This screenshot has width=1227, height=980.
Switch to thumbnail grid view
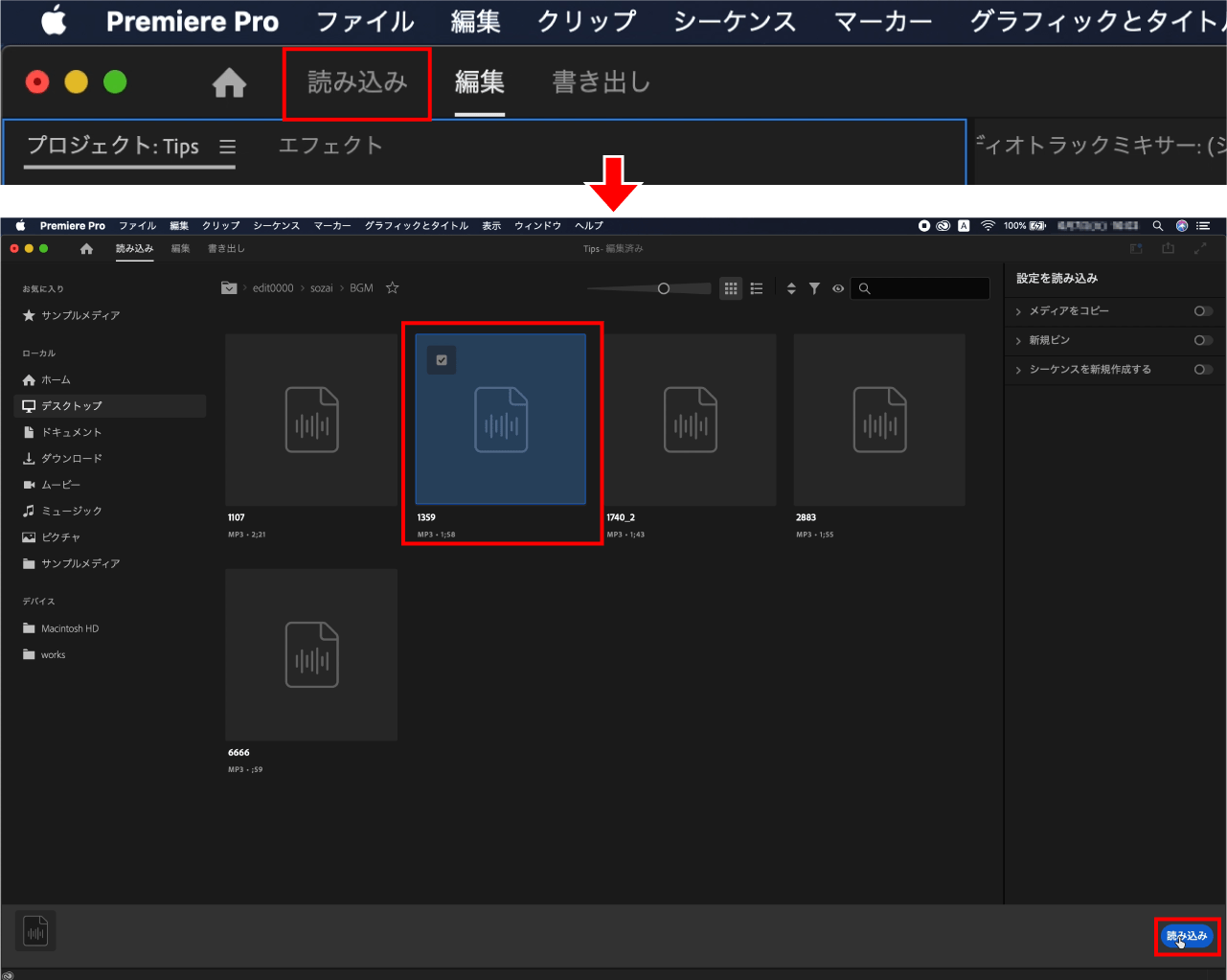[x=731, y=288]
